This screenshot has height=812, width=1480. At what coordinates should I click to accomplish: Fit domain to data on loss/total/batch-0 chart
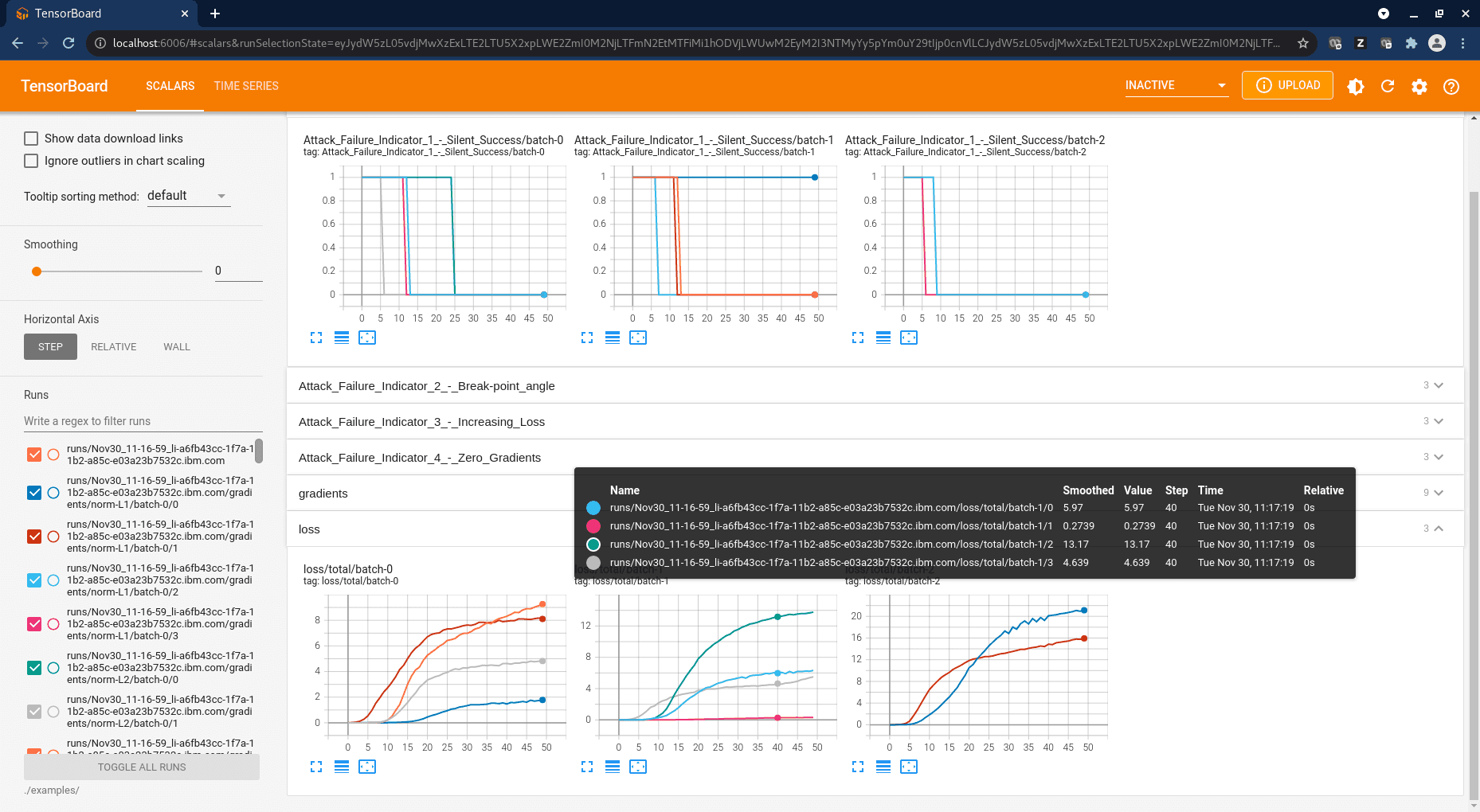tap(367, 767)
